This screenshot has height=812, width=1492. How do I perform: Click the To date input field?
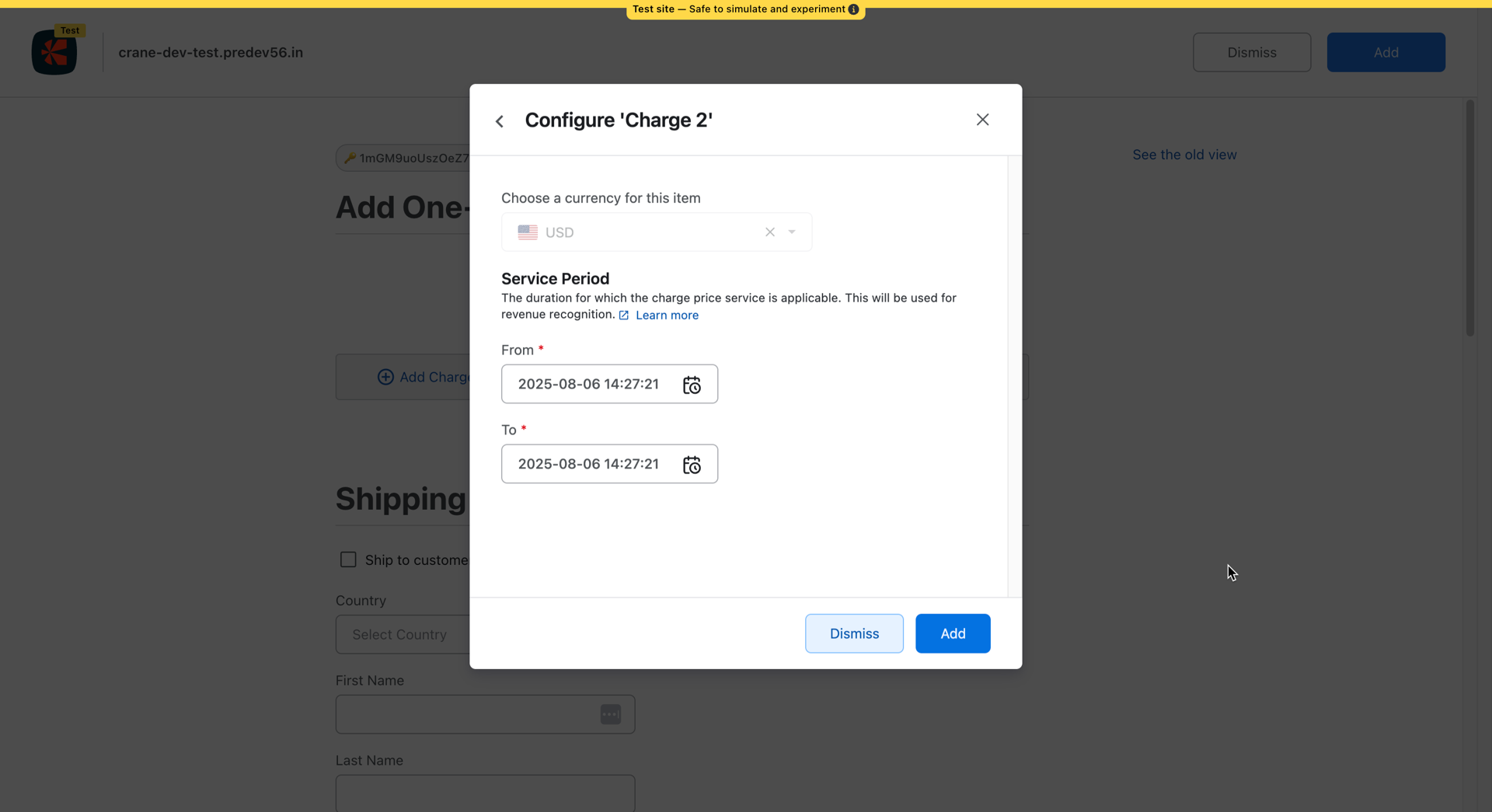tap(588, 465)
